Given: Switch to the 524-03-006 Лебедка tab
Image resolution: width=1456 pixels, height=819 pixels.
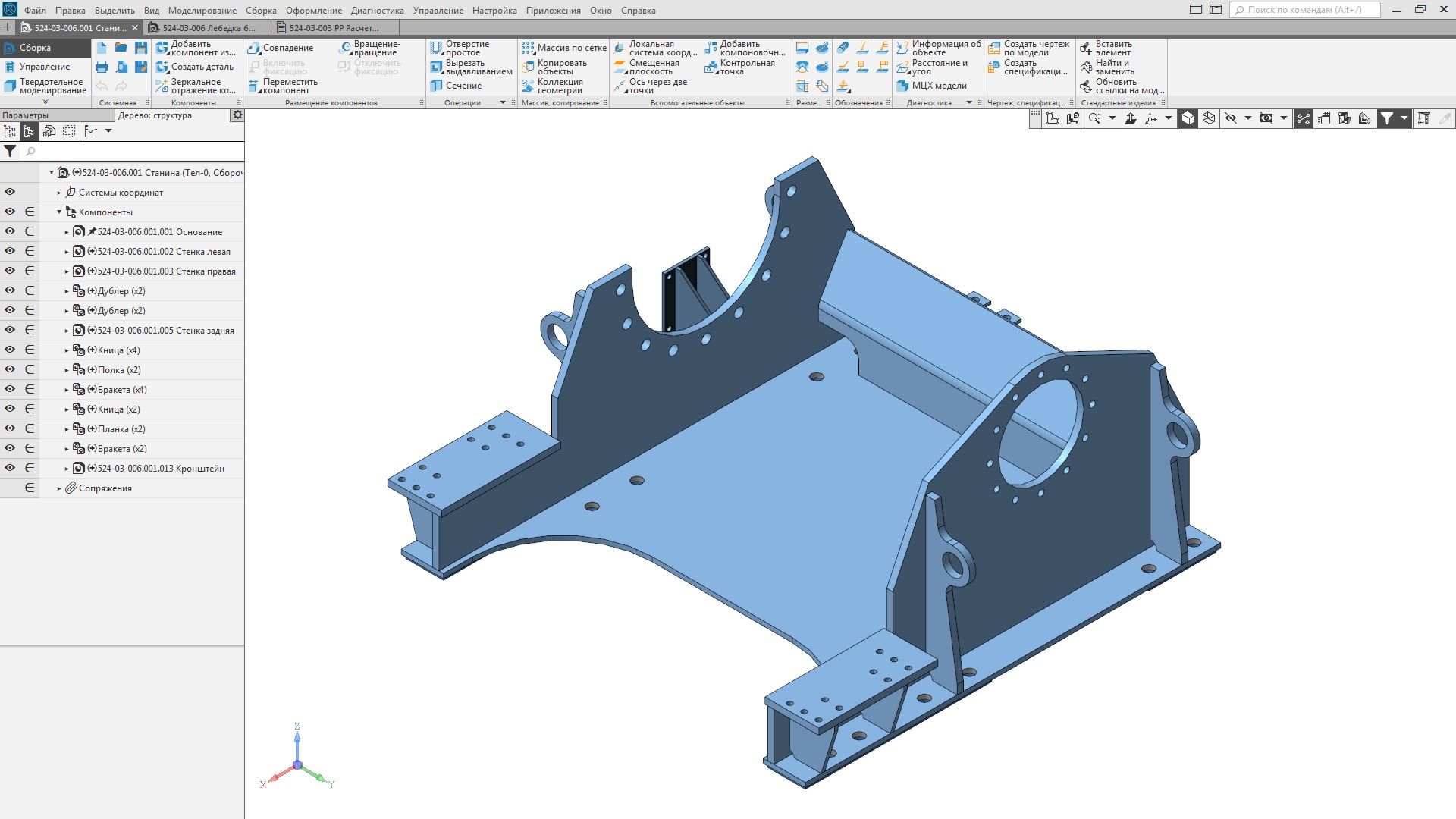Looking at the screenshot, I should pyautogui.click(x=207, y=28).
